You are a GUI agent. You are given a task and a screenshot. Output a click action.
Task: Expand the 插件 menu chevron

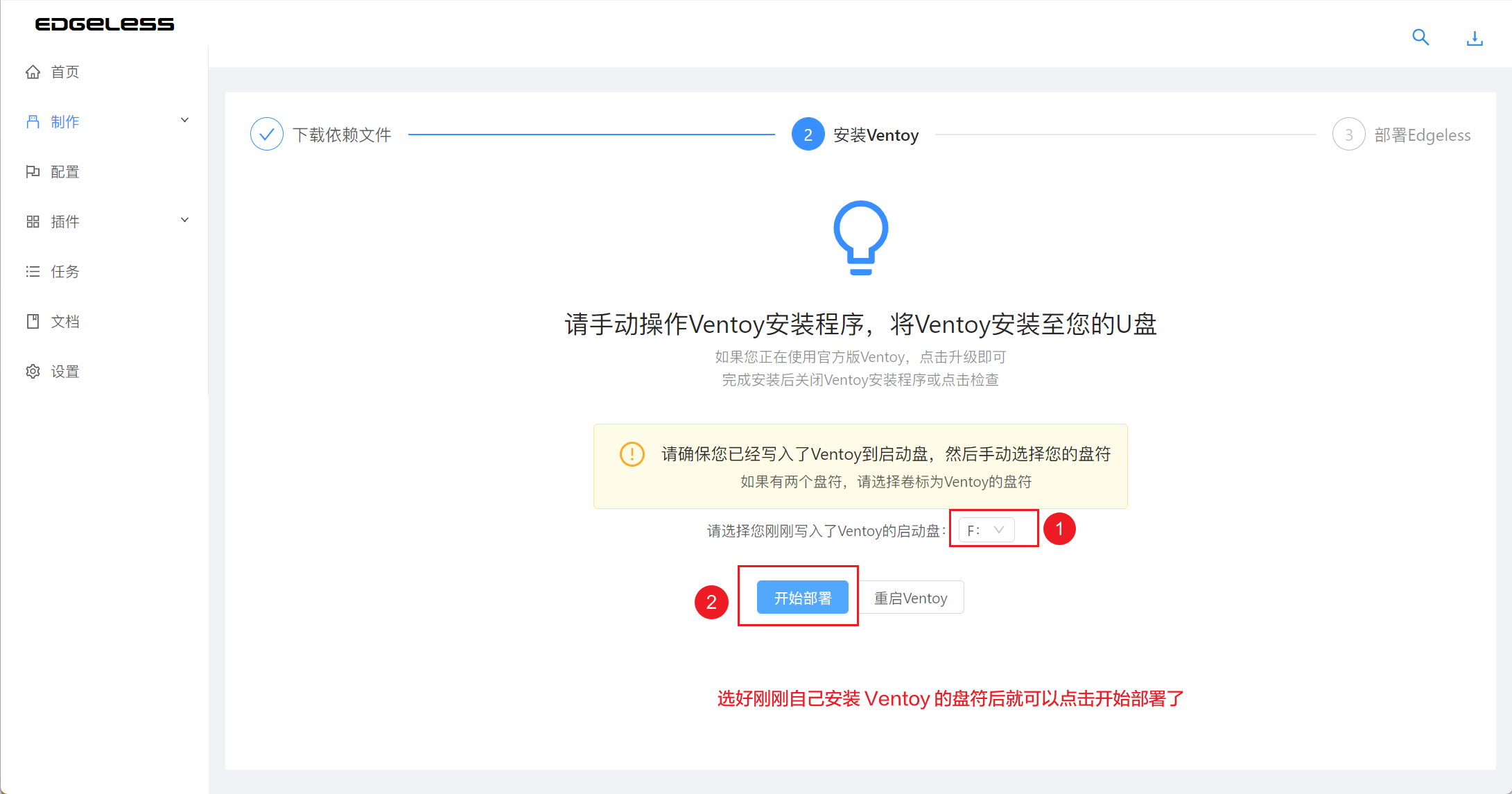pyautogui.click(x=185, y=220)
